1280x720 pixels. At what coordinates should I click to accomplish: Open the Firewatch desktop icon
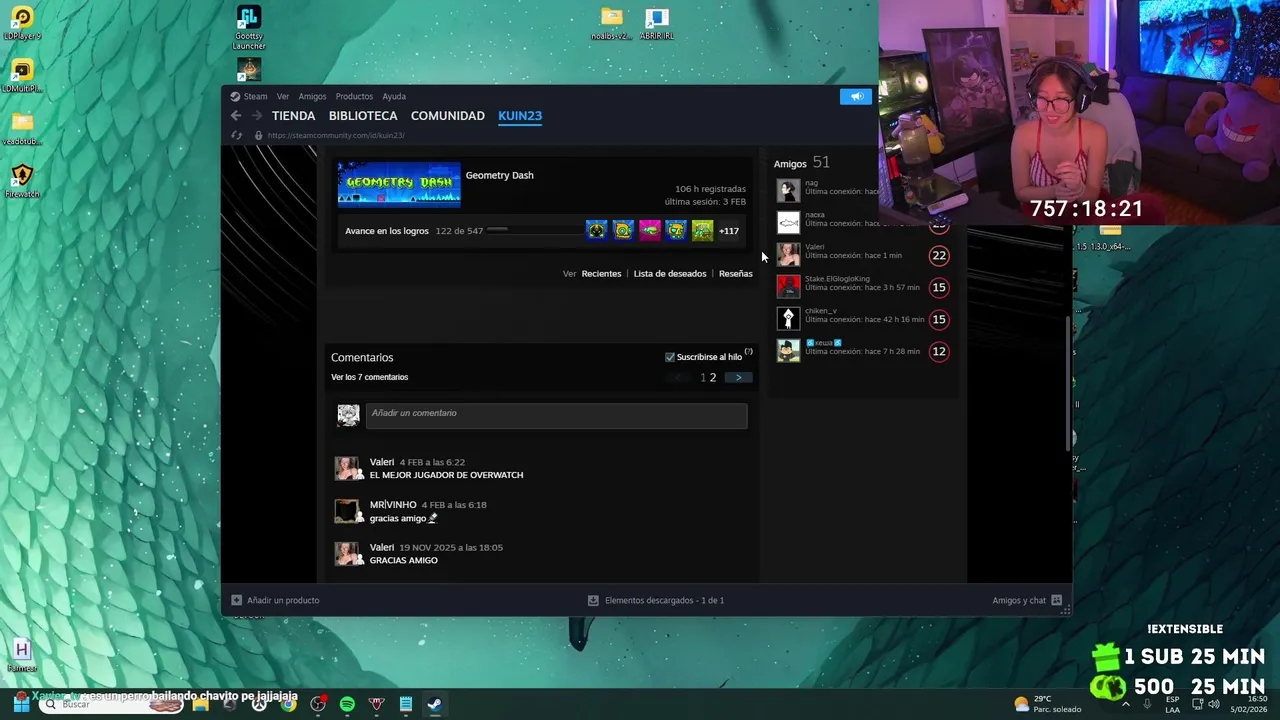point(22,182)
